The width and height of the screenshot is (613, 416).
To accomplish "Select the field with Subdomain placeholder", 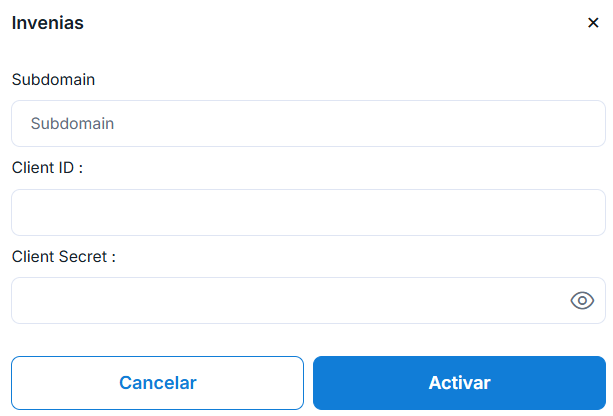I will click(308, 124).
